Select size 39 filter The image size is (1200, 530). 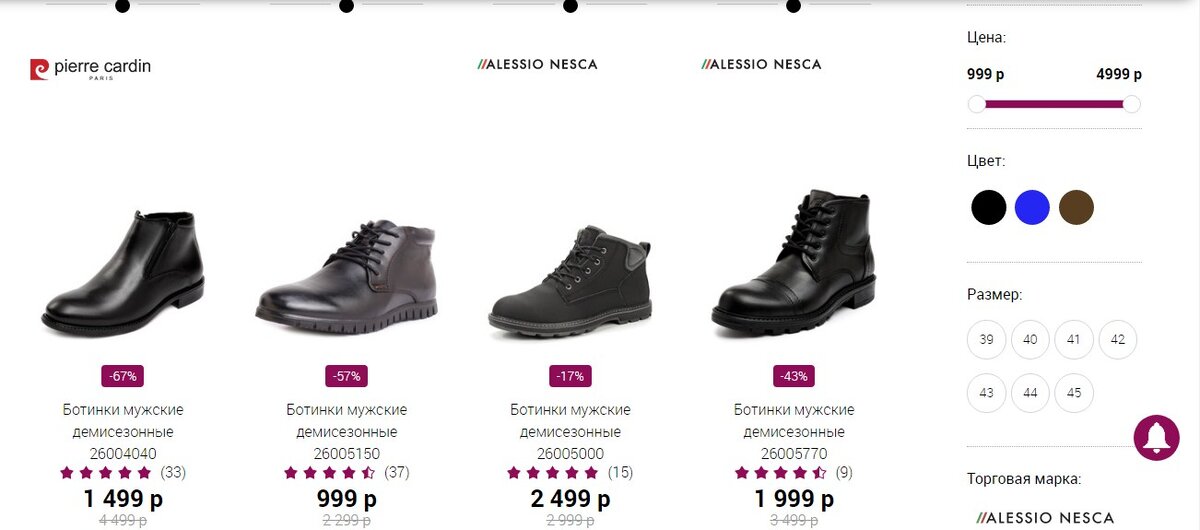[x=987, y=339]
